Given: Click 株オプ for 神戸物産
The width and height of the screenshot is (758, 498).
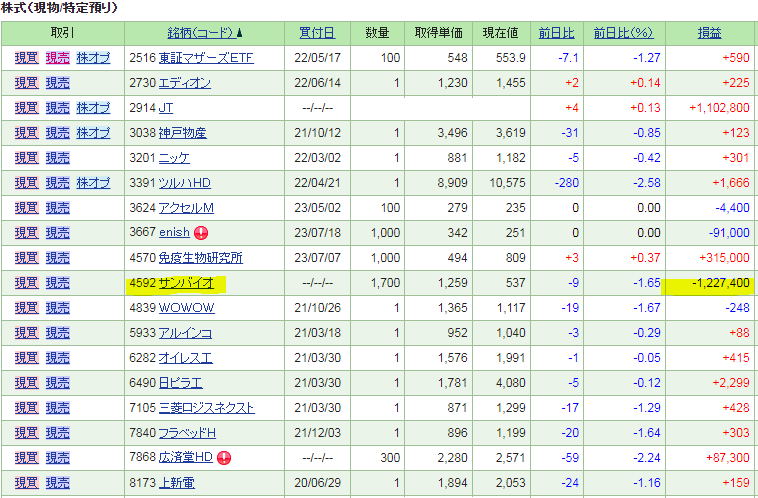Looking at the screenshot, I should pos(93,133).
